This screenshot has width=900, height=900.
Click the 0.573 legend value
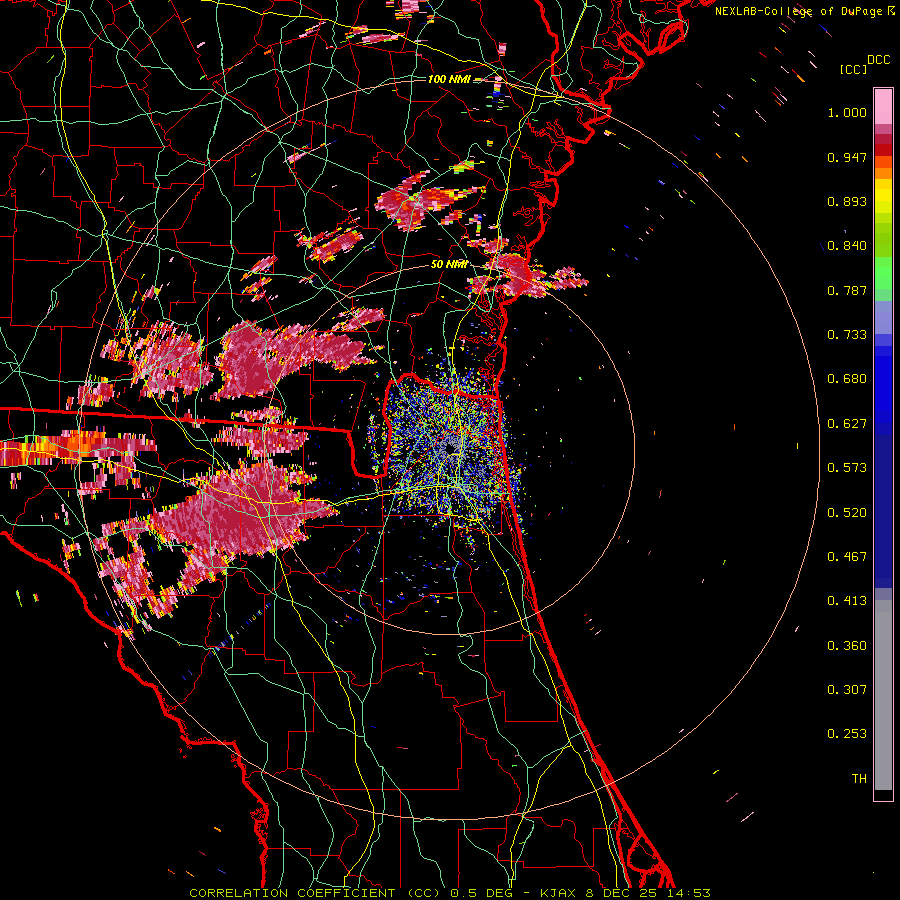(847, 468)
